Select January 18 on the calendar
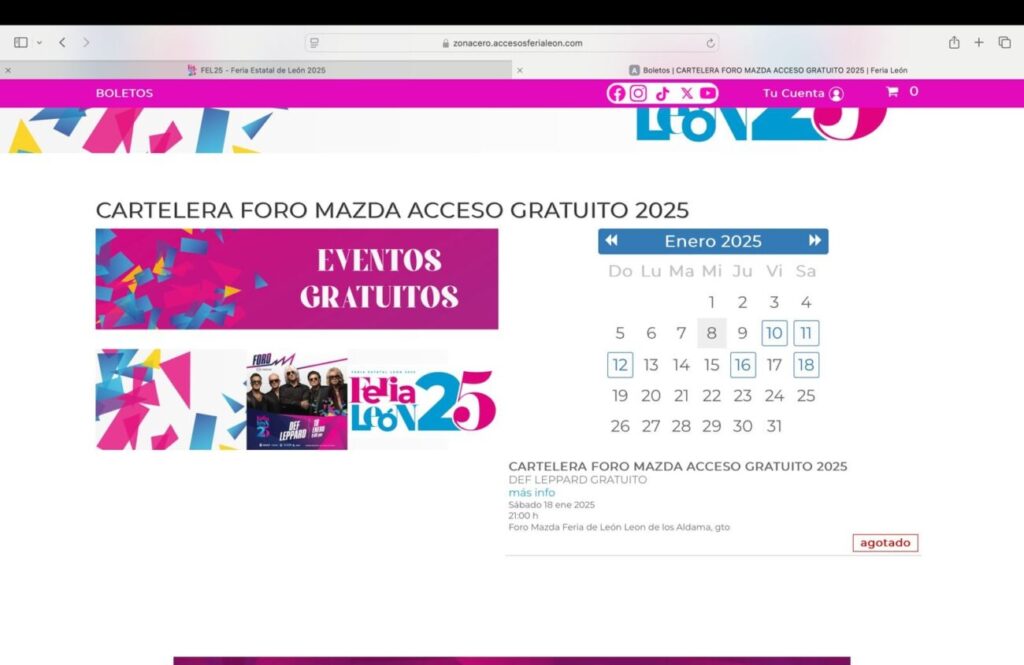 click(x=806, y=365)
